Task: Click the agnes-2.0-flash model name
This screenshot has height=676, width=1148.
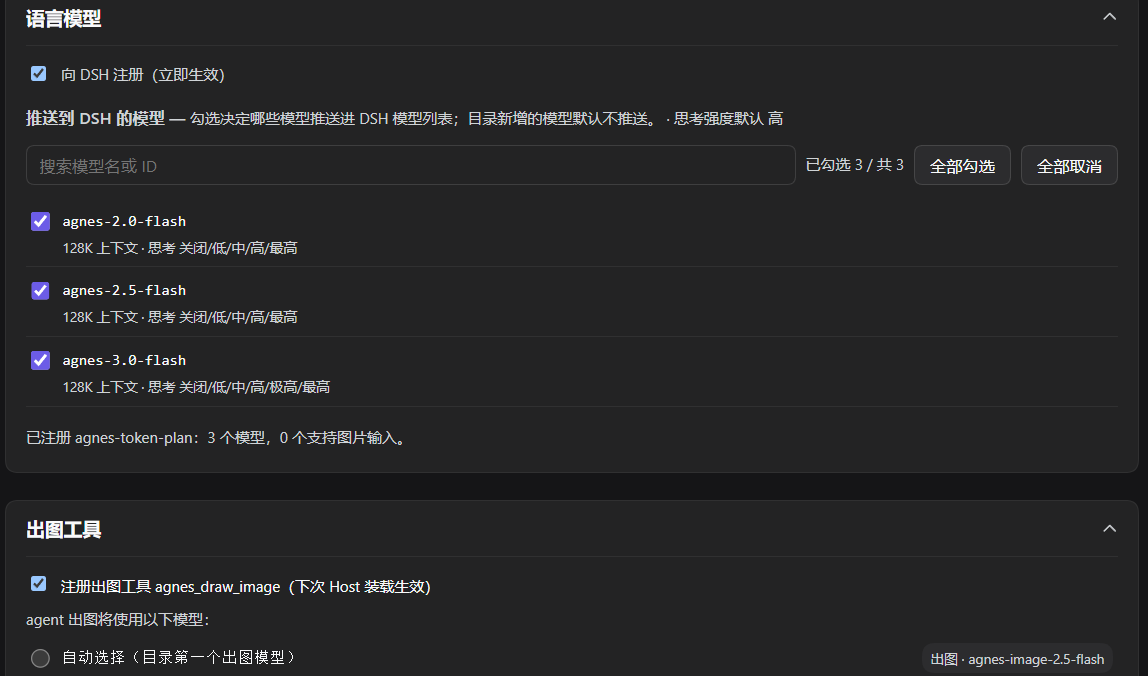Action: click(124, 221)
